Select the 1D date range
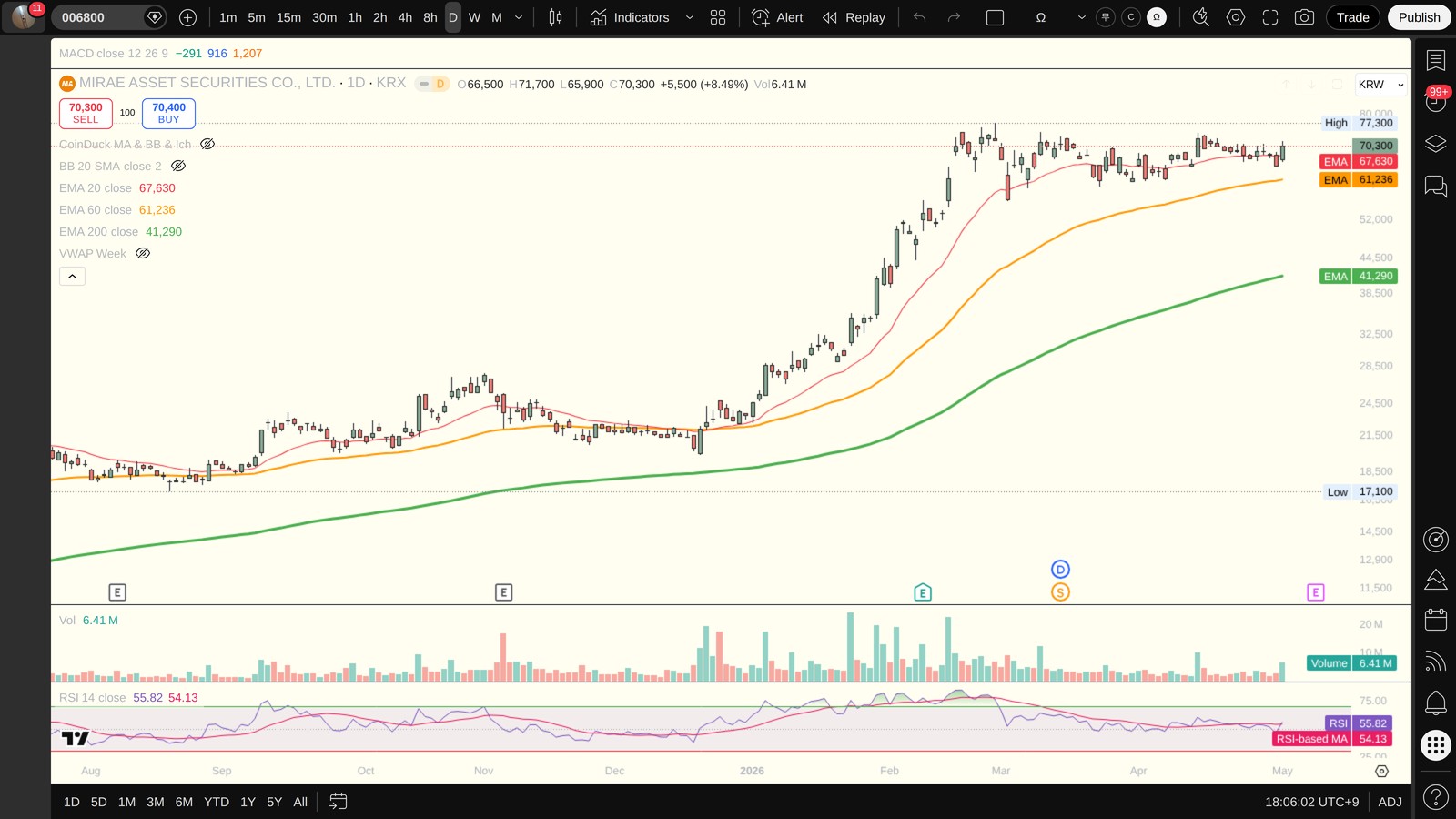Viewport: 1456px width, 819px height. [x=72, y=802]
